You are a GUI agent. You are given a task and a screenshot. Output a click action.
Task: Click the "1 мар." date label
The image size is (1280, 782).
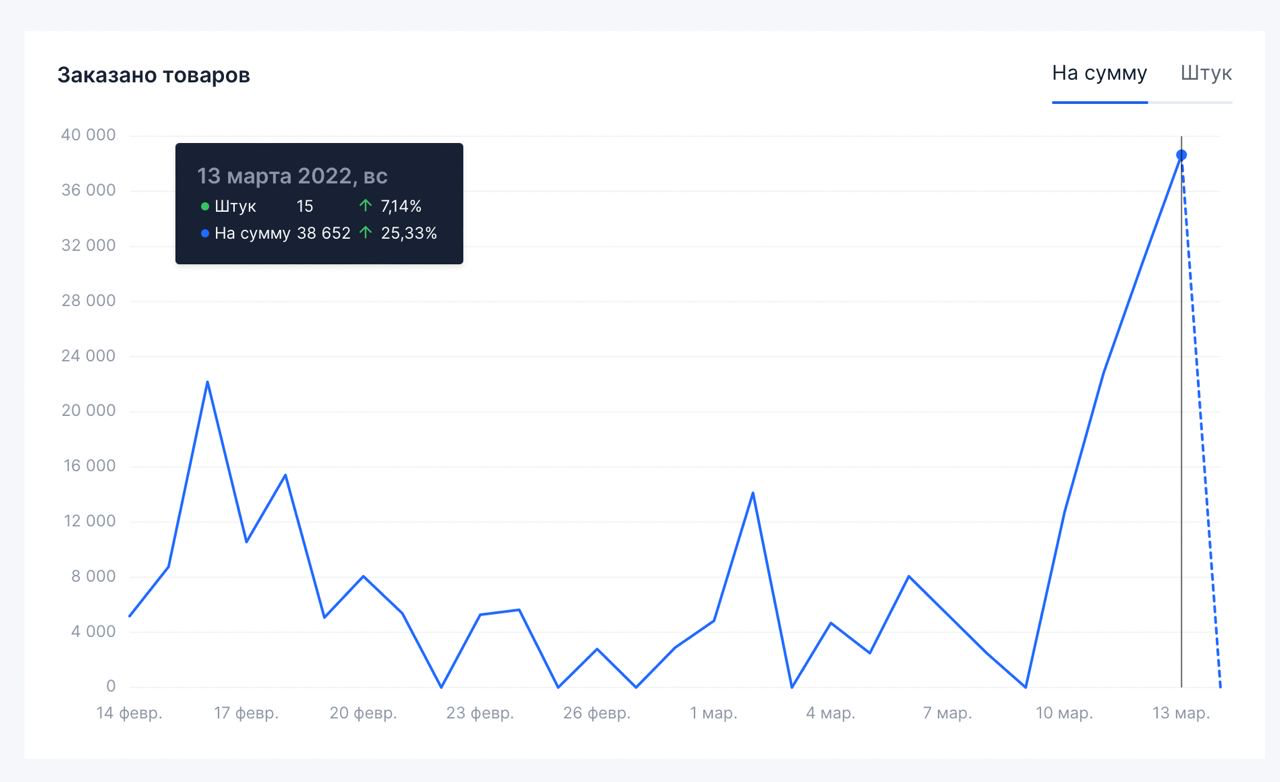pyautogui.click(x=713, y=713)
